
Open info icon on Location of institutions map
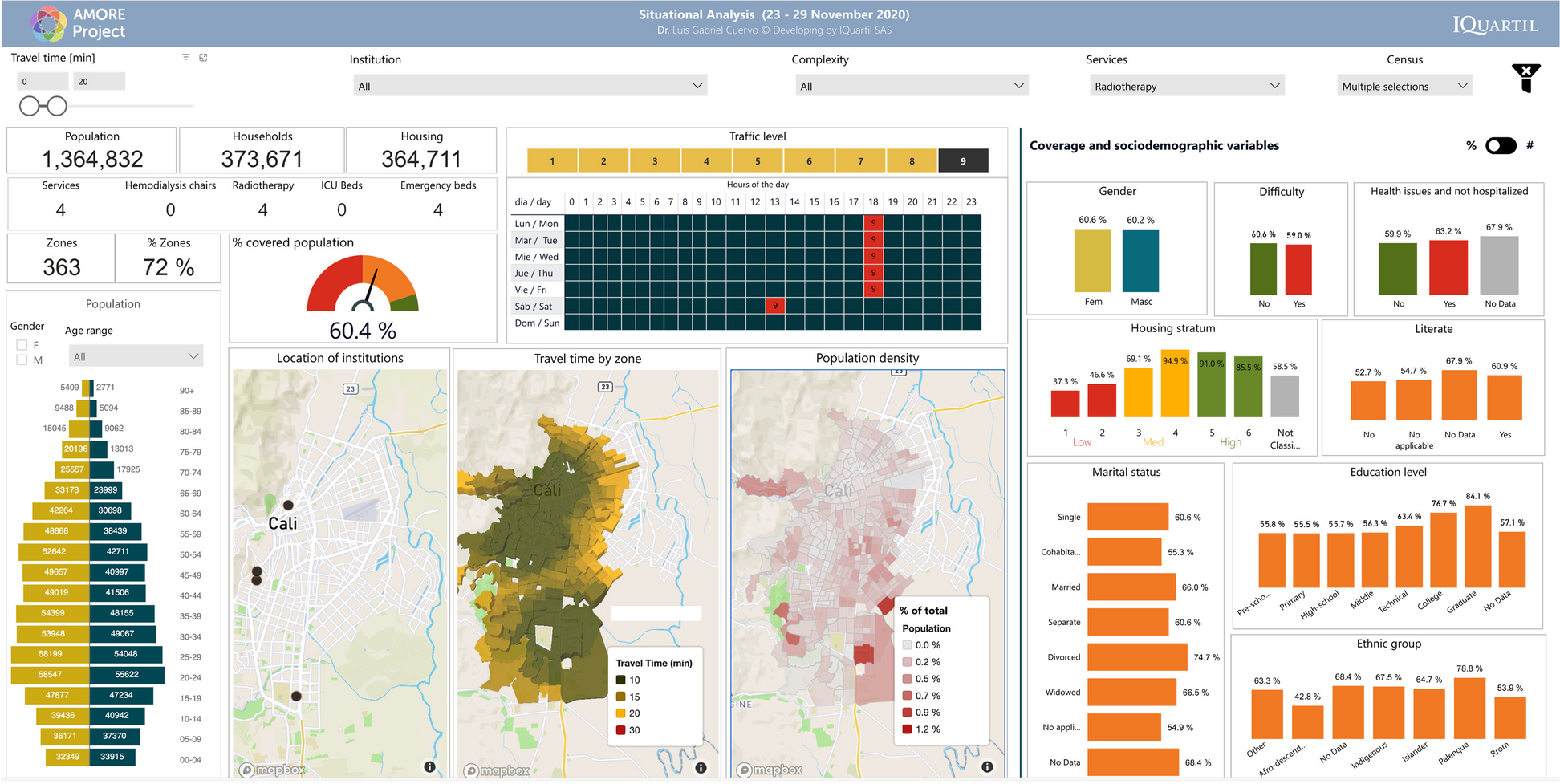430,767
